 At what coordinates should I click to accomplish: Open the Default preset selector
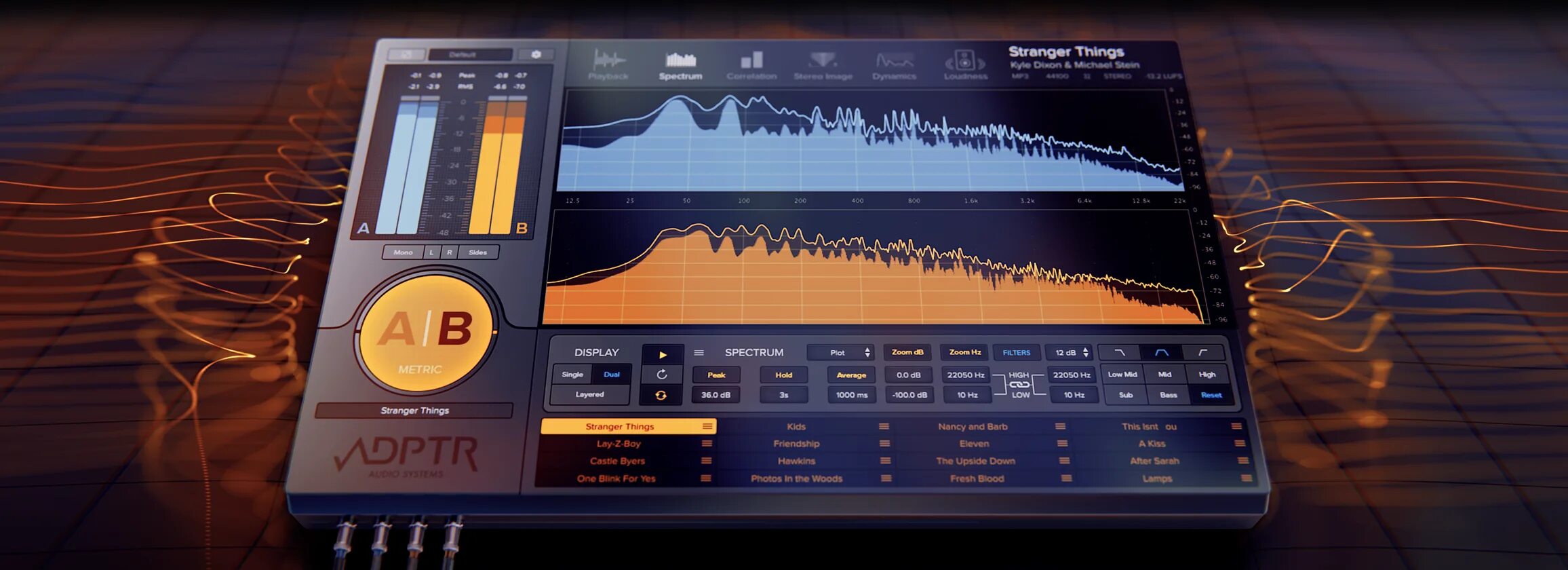tap(470, 54)
